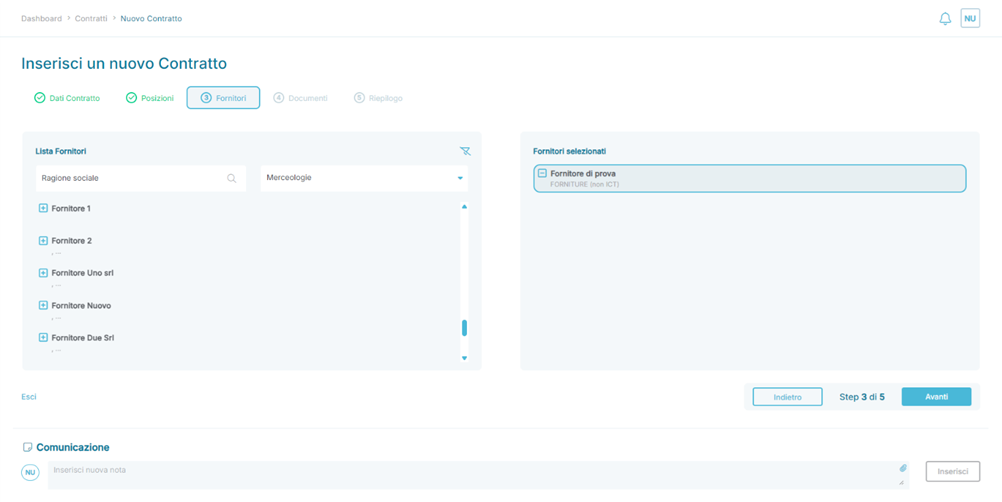Open the Merceologie dropdown
1002x502 pixels.
[364, 178]
